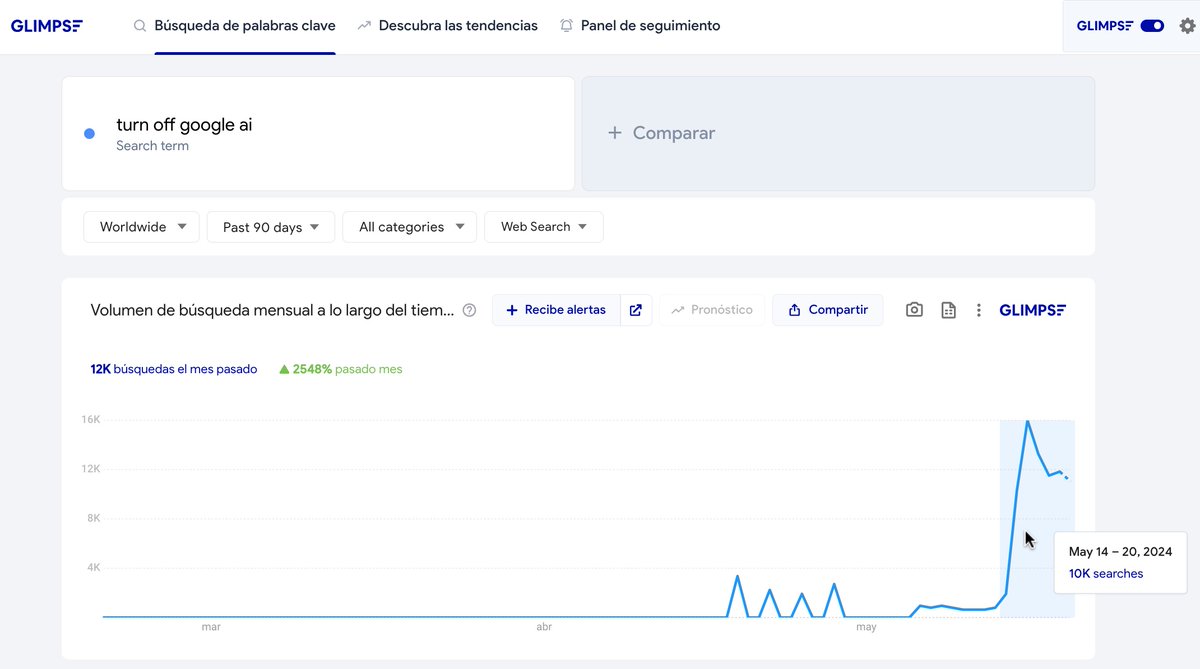Click the '10K searches' tooltip value
This screenshot has width=1200, height=669.
point(1106,574)
